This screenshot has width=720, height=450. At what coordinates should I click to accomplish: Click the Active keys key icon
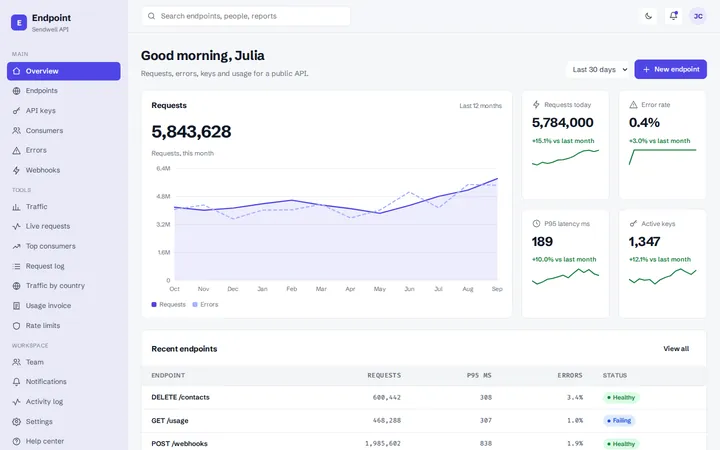coord(633,224)
